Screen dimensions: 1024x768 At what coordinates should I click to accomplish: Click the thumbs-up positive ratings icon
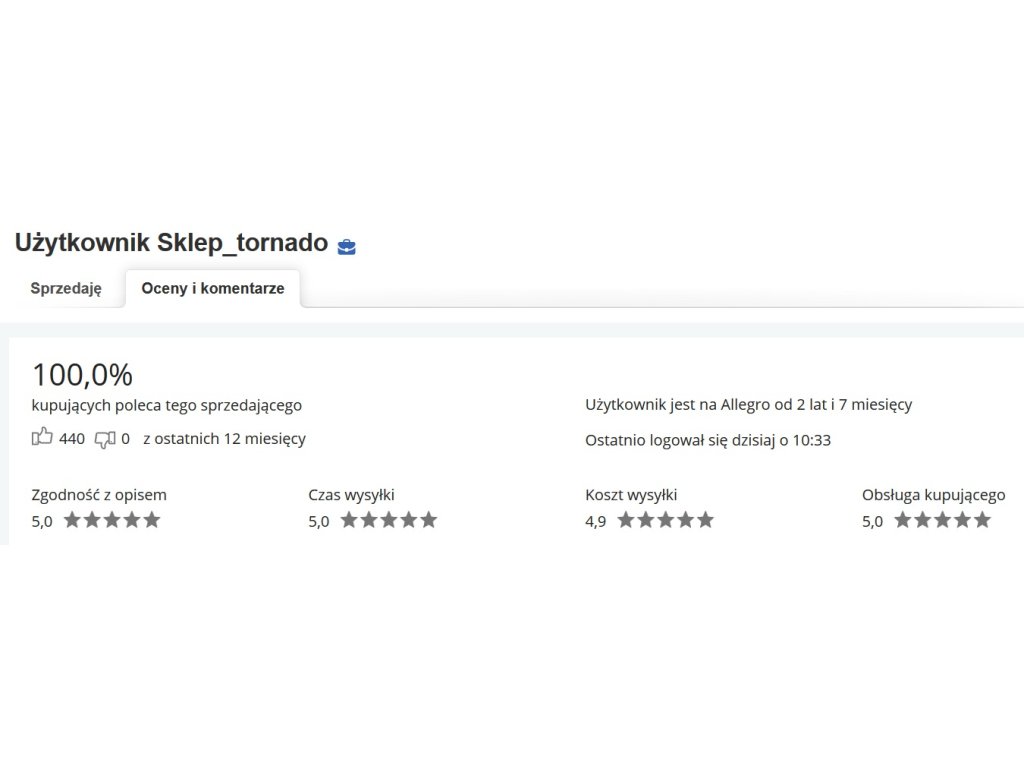click(42, 437)
